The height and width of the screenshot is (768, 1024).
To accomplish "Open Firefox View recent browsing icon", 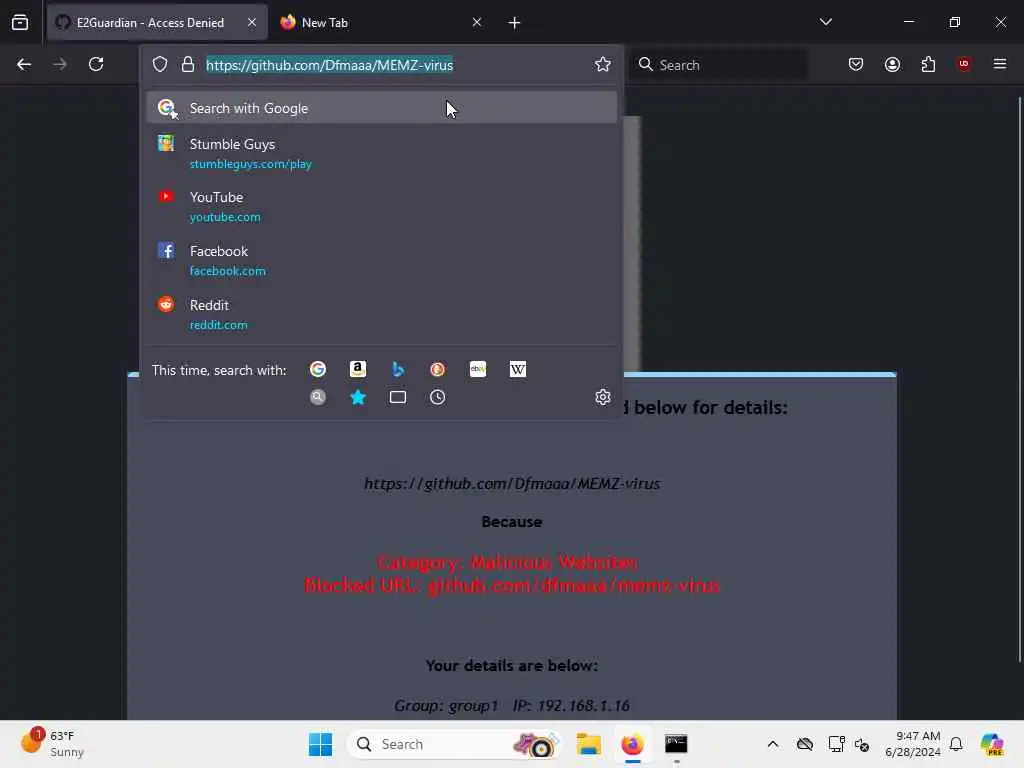I will point(20,22).
